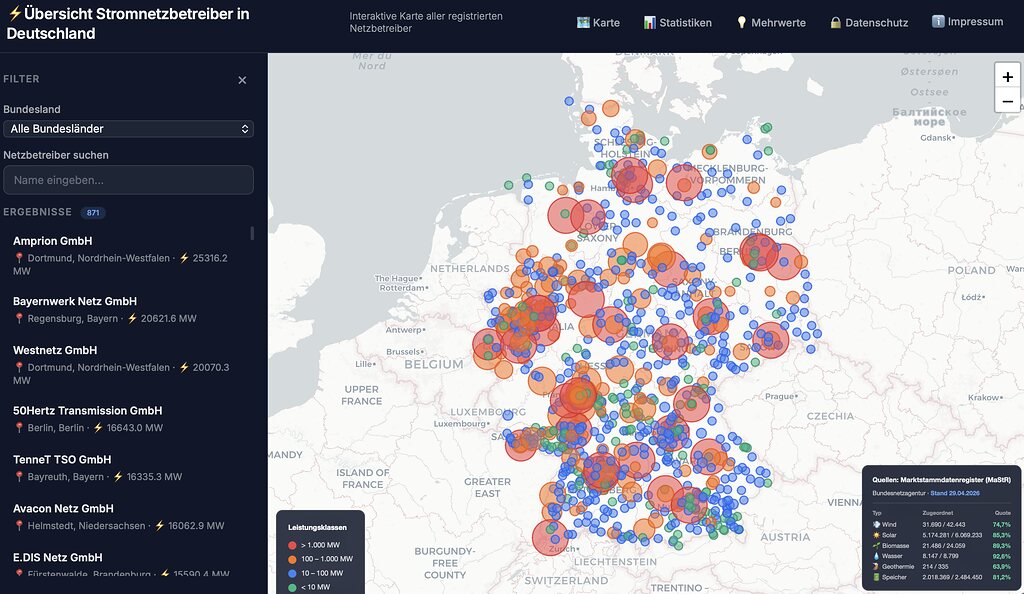Select TenneT TSO GmbH entry
Screen dimensions: 1024x594
pyautogui.click(x=127, y=467)
